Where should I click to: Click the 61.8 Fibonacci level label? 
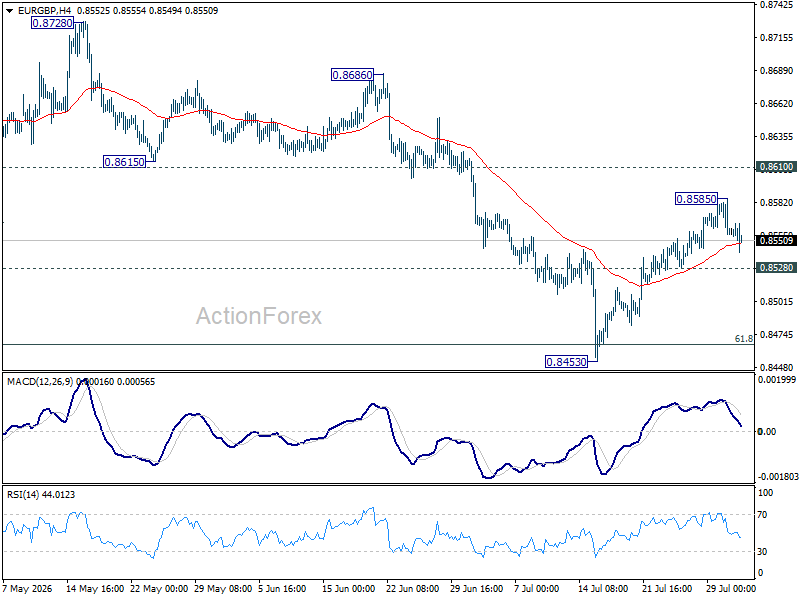(x=743, y=339)
